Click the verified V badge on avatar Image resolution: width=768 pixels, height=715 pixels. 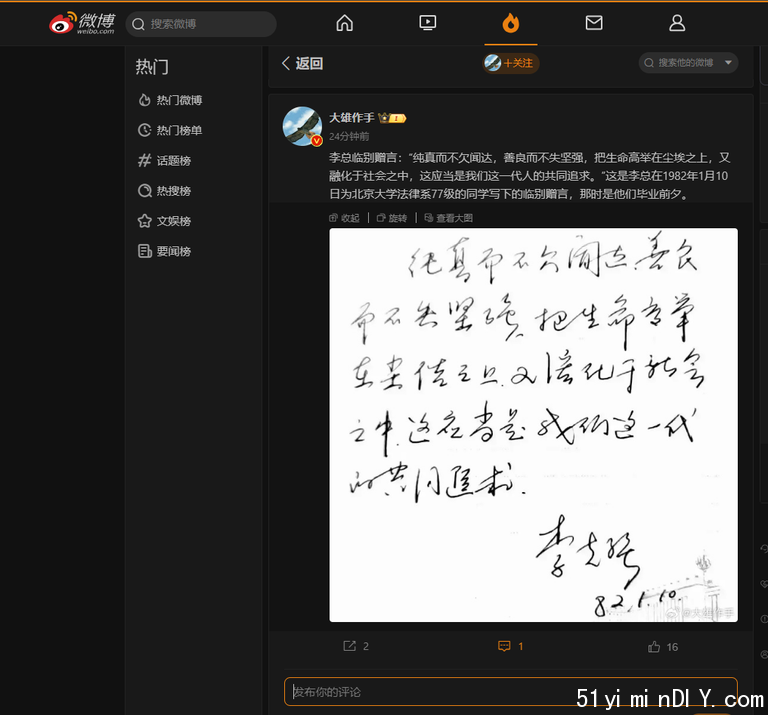coord(317,141)
